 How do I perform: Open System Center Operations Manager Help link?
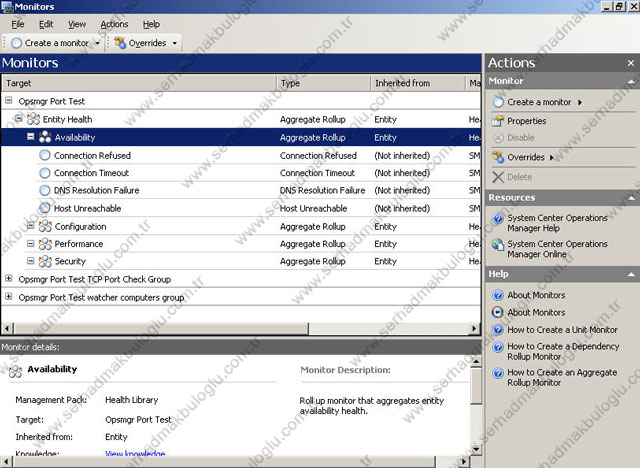coord(557,223)
